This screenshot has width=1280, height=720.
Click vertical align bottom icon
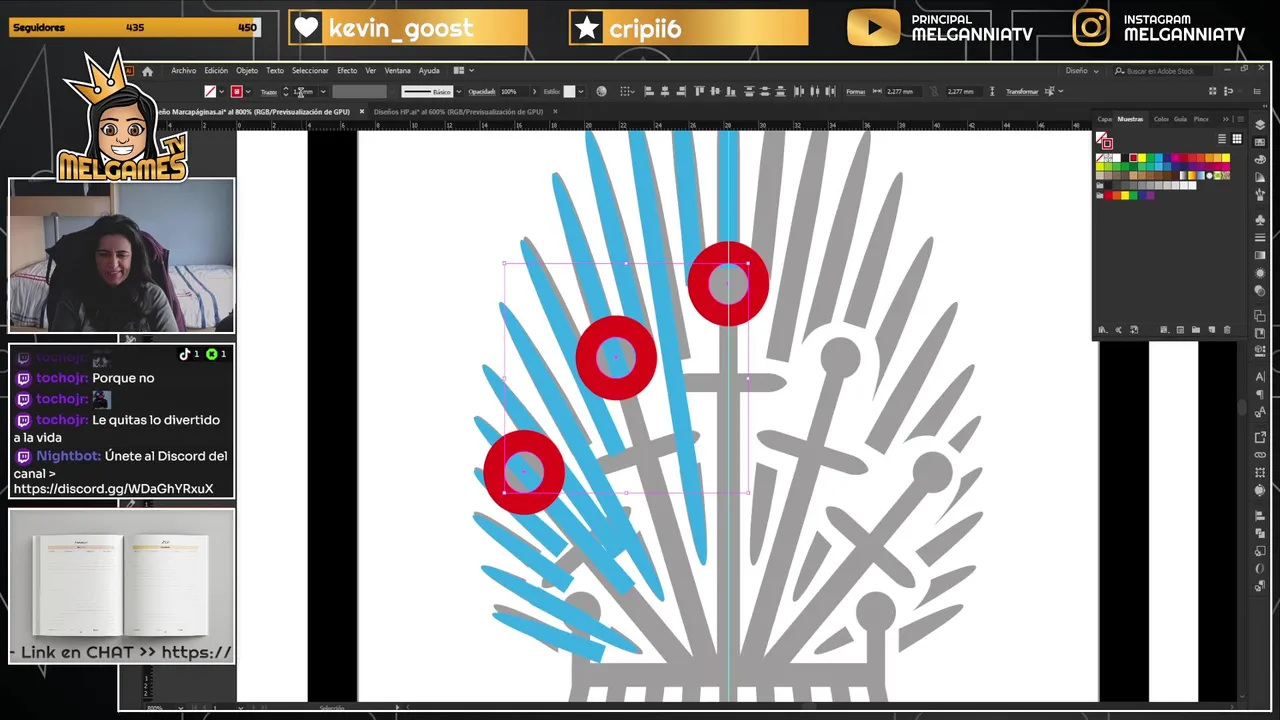coord(729,91)
